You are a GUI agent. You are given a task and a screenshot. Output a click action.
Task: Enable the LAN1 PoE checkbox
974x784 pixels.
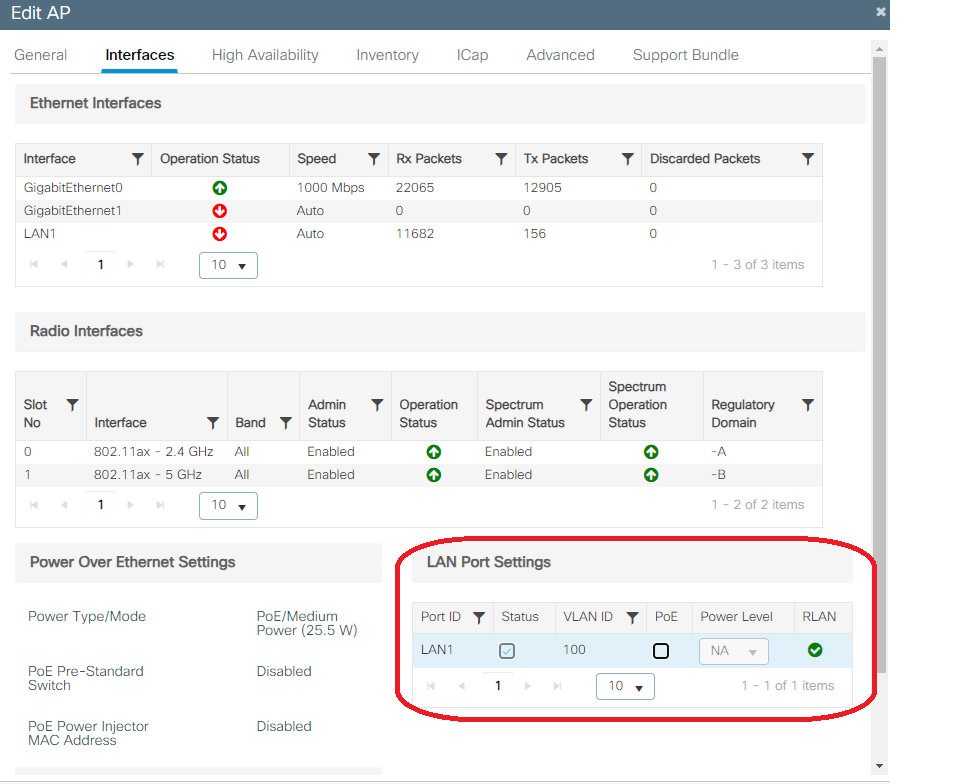661,651
